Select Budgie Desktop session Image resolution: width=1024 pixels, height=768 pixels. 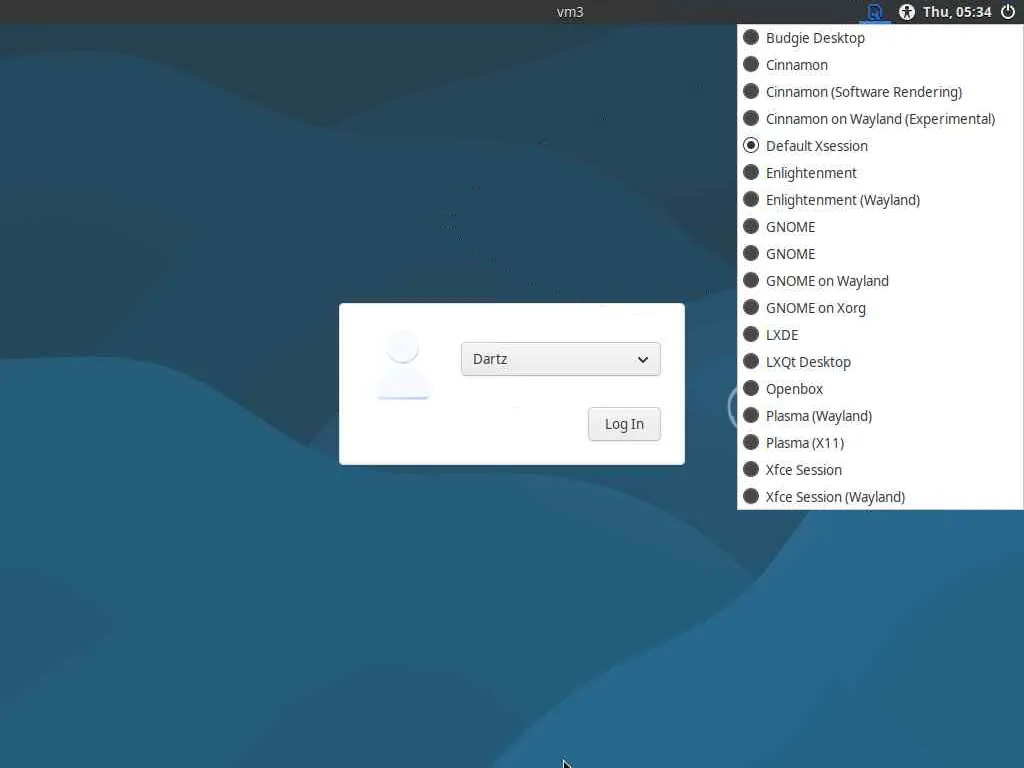pyautogui.click(x=880, y=38)
